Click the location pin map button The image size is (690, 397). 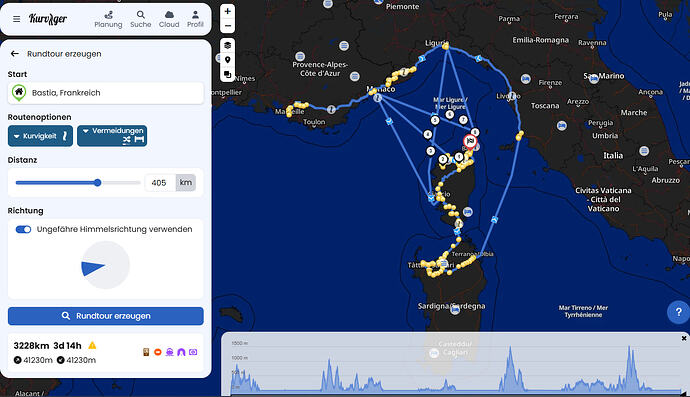pyautogui.click(x=228, y=60)
